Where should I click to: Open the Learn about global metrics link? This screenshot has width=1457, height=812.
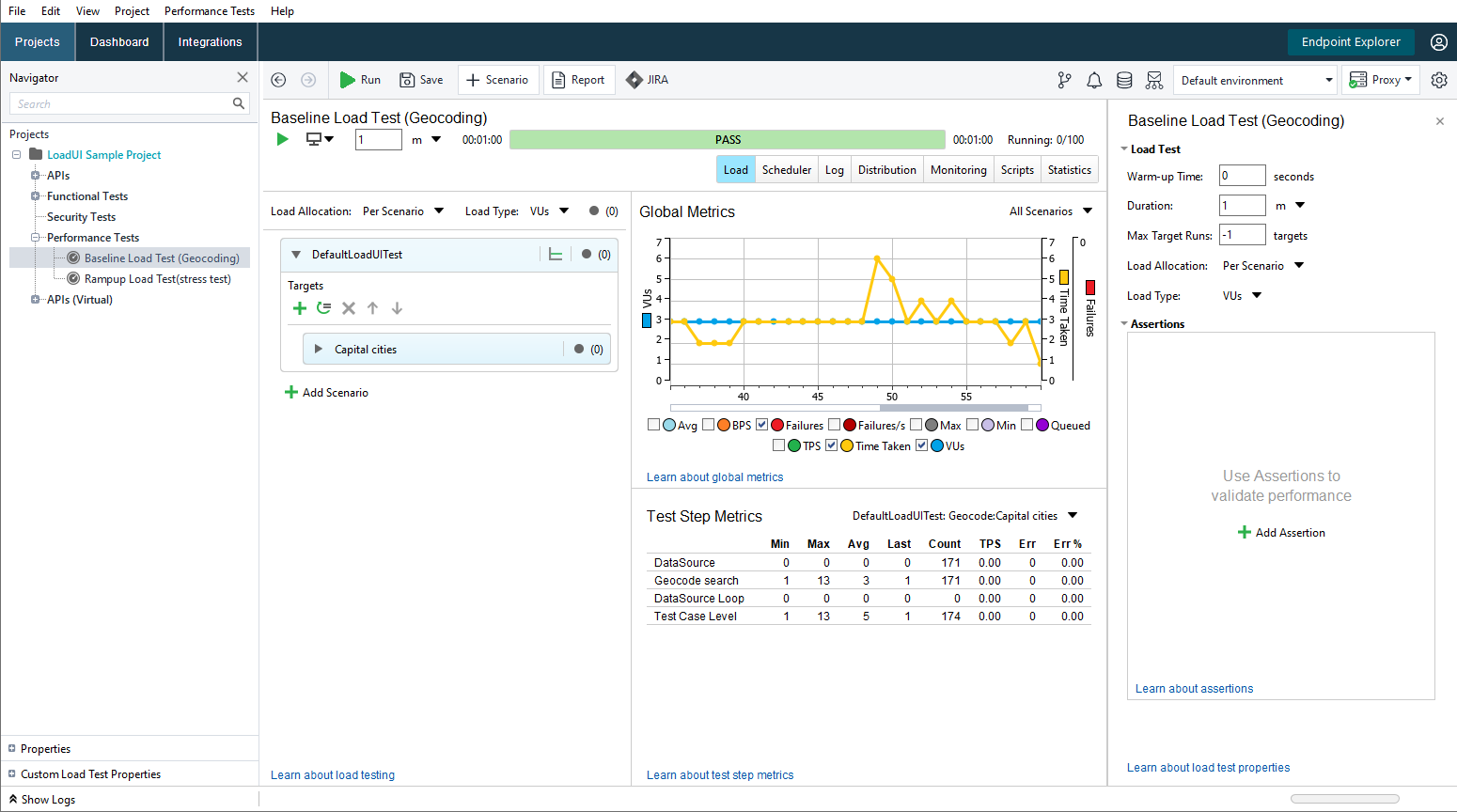tap(714, 476)
